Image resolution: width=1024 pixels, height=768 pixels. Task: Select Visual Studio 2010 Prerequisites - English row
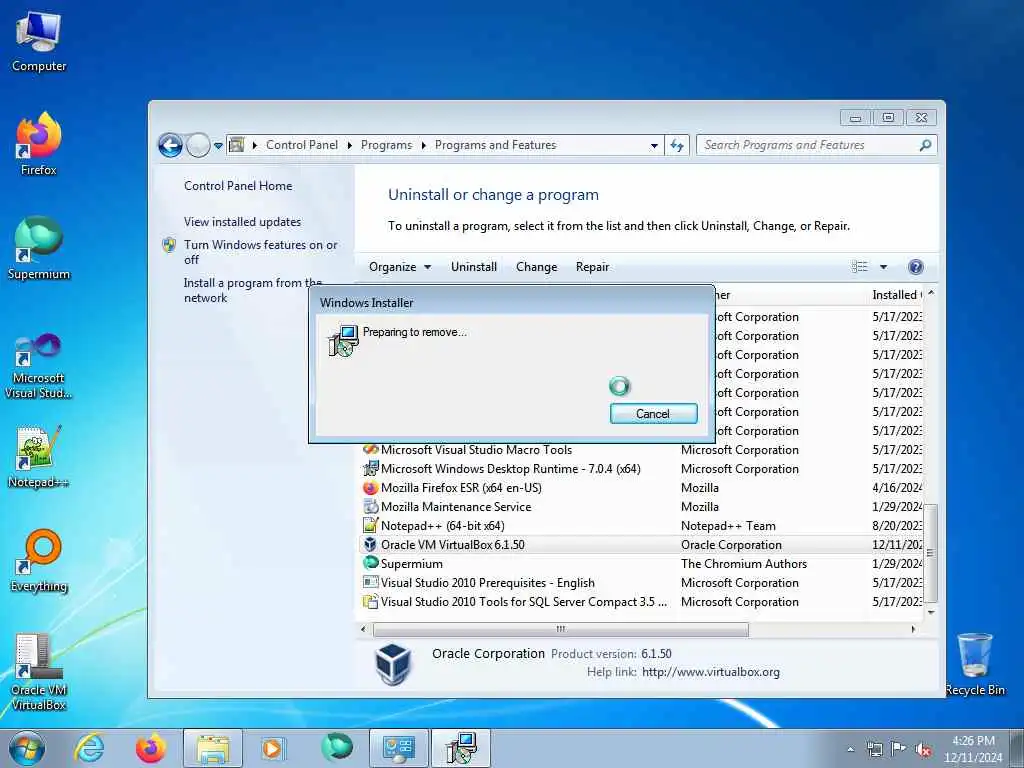pos(643,583)
